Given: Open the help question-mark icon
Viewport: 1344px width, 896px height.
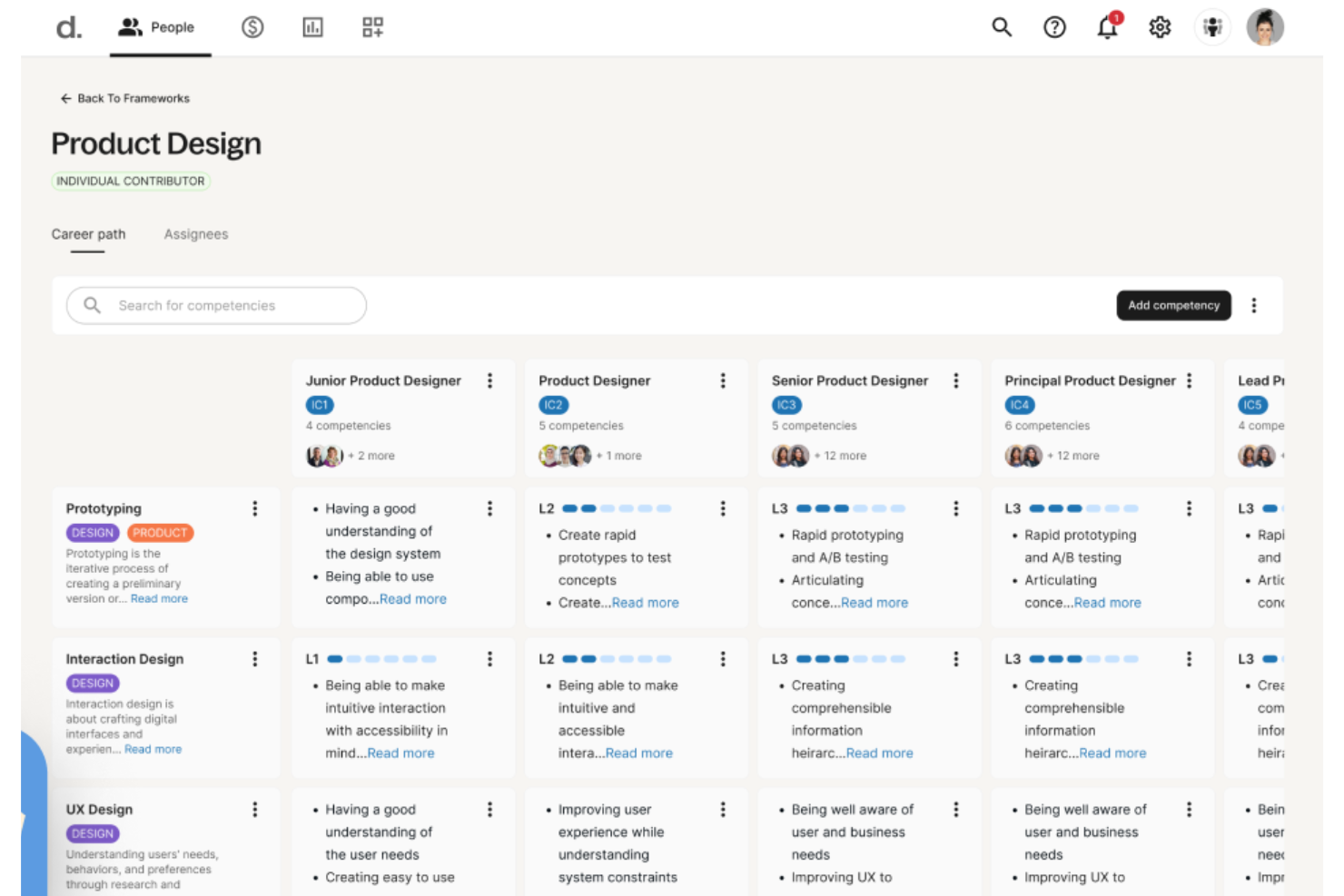Looking at the screenshot, I should pyautogui.click(x=1054, y=27).
